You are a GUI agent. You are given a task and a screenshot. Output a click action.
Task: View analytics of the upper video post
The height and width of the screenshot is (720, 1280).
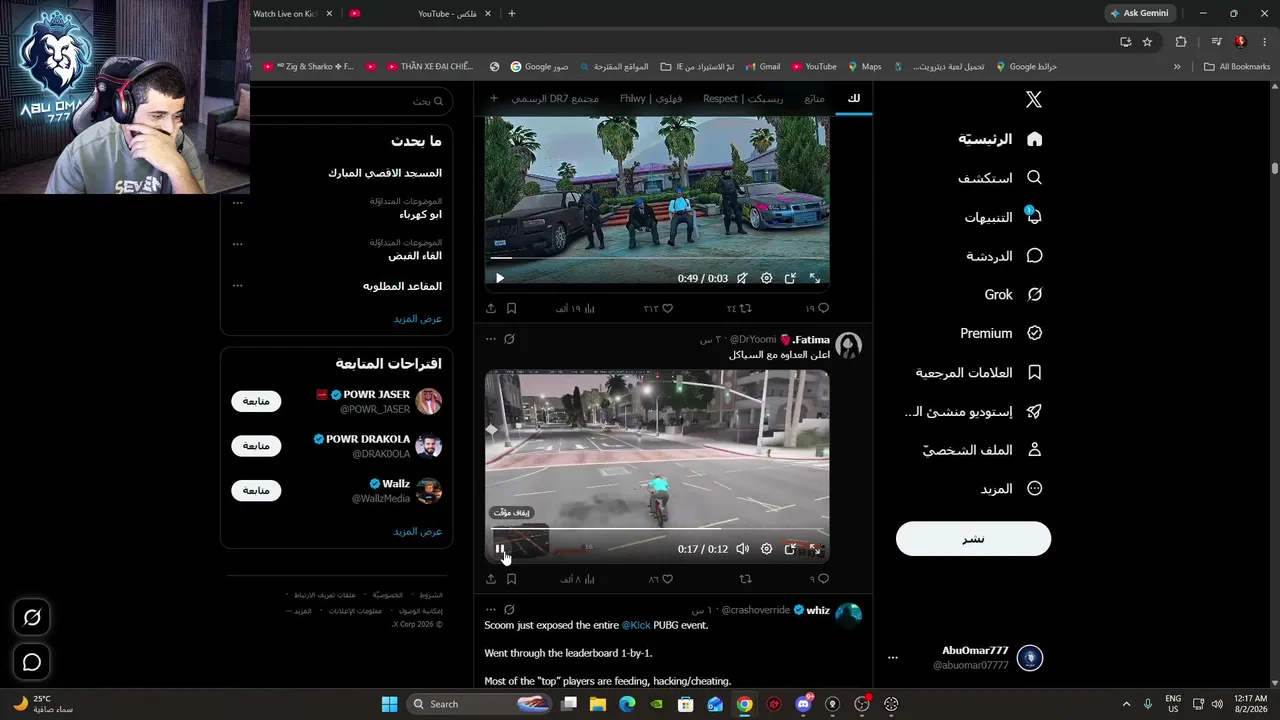(576, 309)
